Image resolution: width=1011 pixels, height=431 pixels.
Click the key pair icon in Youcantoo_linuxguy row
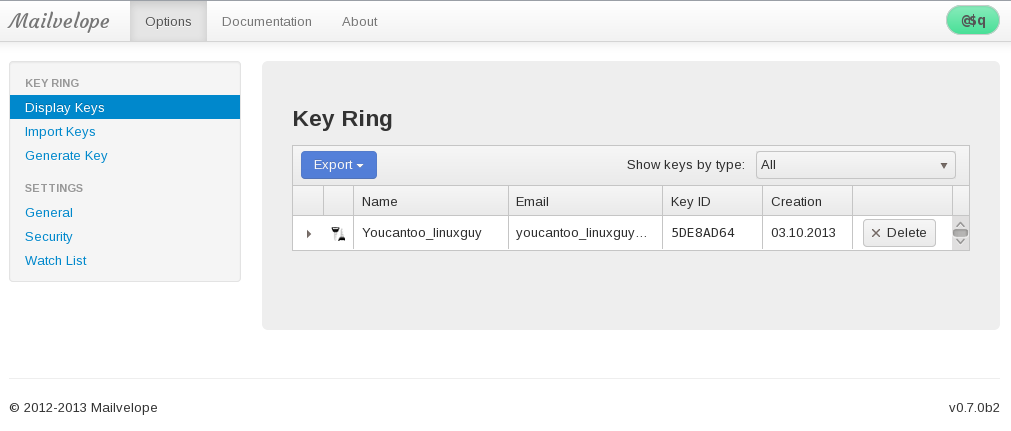pos(338,233)
